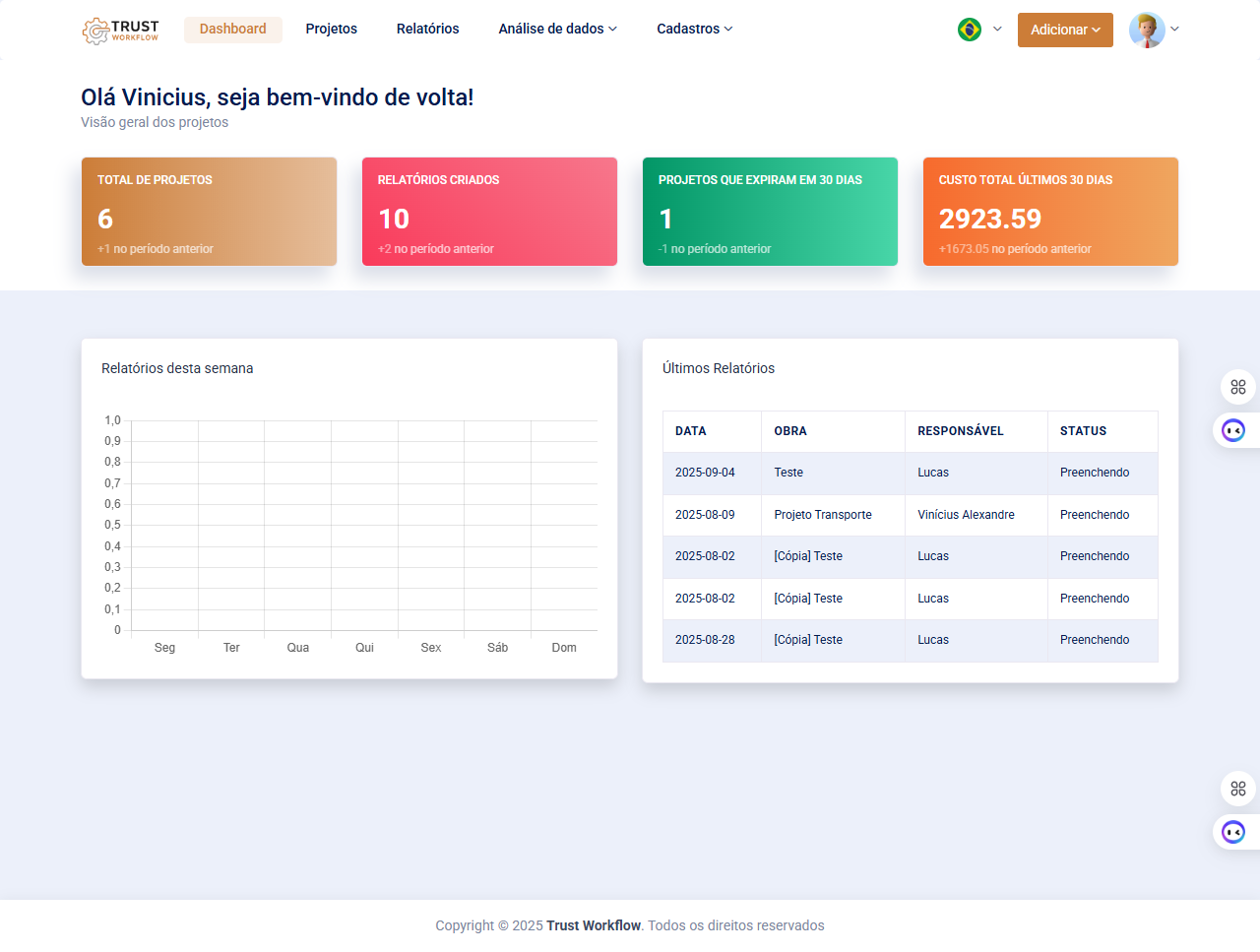Follow the Trust Workflow footer link
The image size is (1260, 952).
594,925
